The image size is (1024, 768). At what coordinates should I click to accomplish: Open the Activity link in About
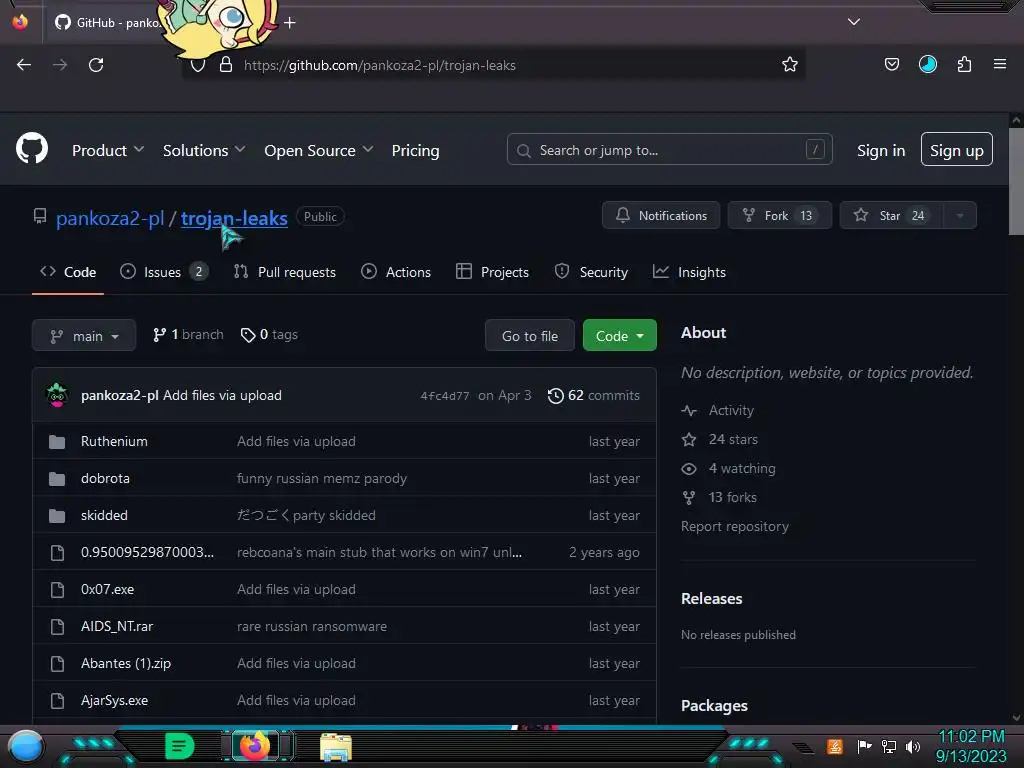coord(718,410)
